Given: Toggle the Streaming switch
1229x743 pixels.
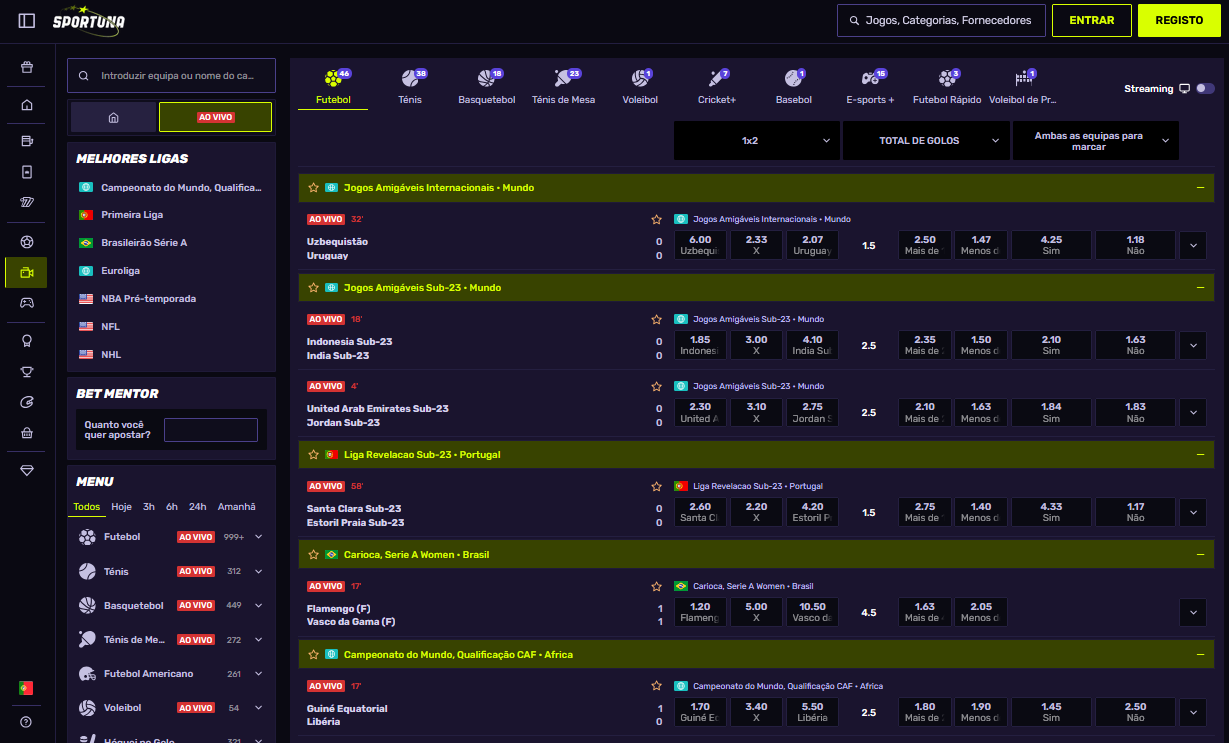Looking at the screenshot, I should tap(1205, 89).
